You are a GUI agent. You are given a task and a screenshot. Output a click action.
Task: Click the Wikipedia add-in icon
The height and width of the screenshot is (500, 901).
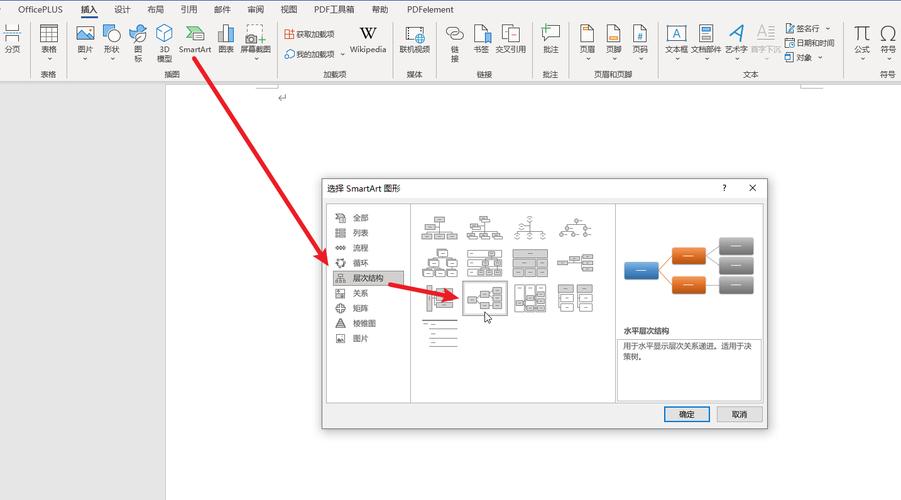coord(367,40)
